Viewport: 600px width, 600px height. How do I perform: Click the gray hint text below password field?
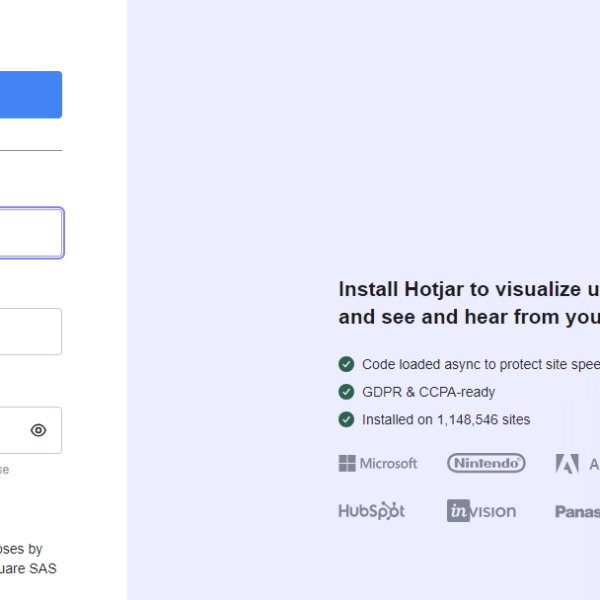pos(4,469)
